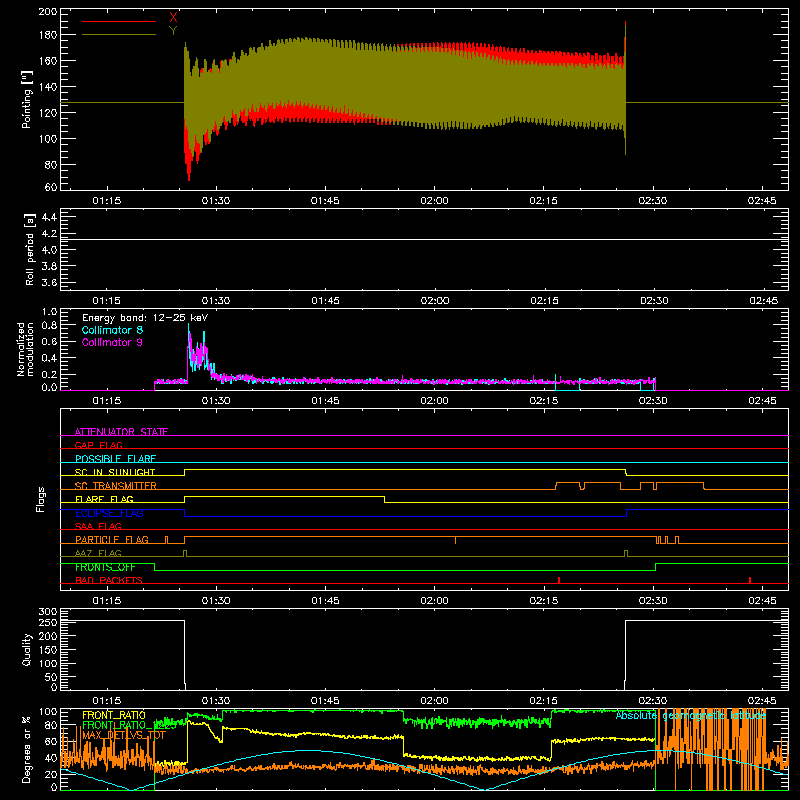This screenshot has width=800, height=800.
Task: Click the Quality axis title
Action: 27,649
